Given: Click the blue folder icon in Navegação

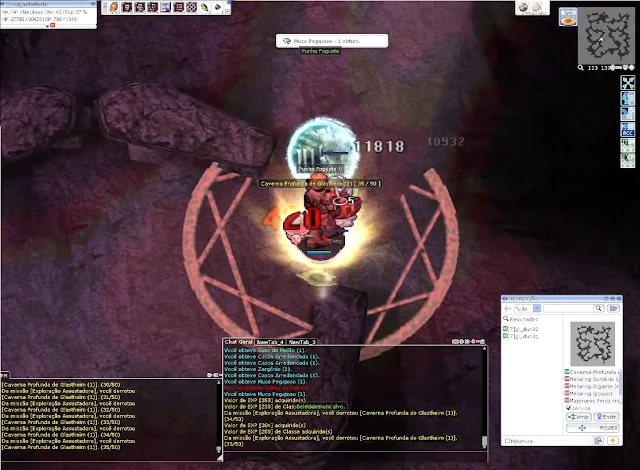Looking at the screenshot, I should coord(613,308).
